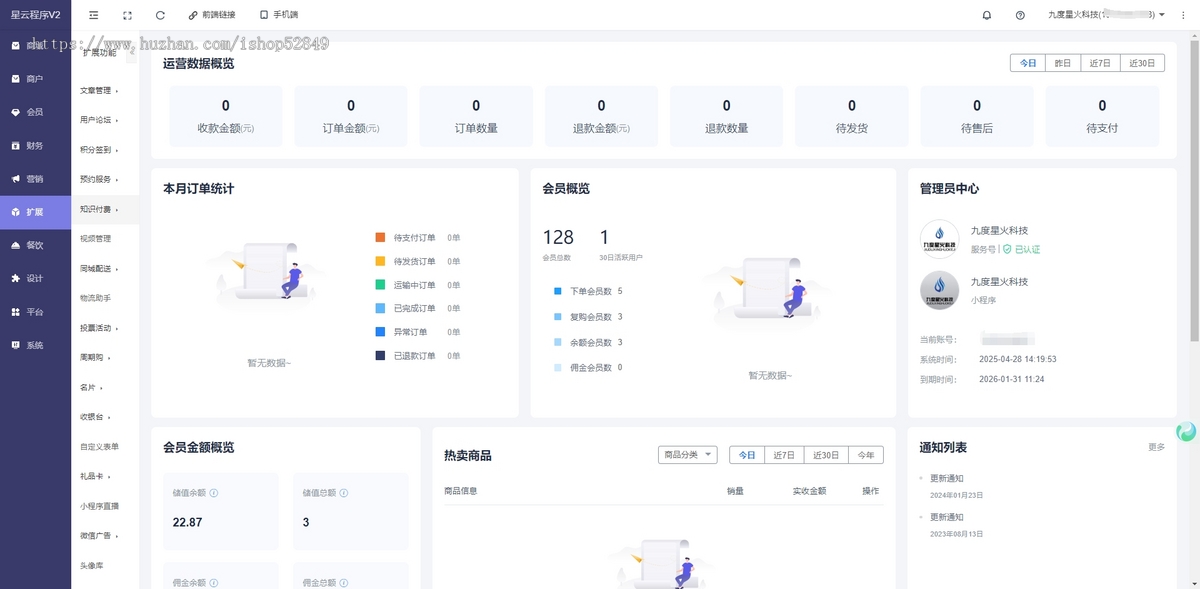The height and width of the screenshot is (589, 1200).
Task: Click the 扩展 extension puzzle icon
Action: pyautogui.click(x=16, y=212)
